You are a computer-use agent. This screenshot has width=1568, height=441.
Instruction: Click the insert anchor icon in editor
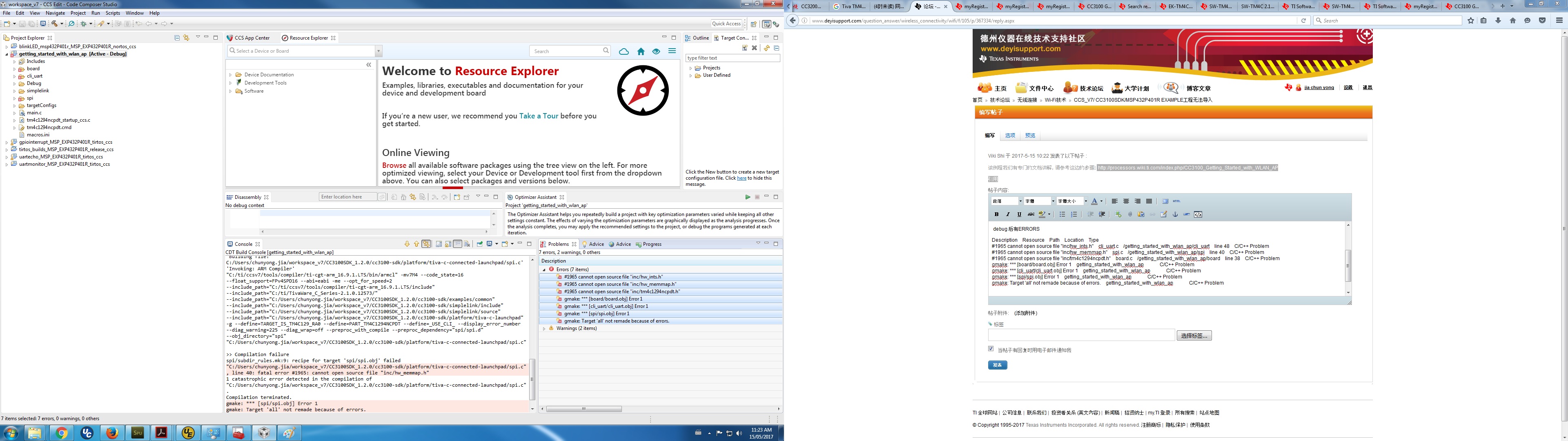[1175, 214]
